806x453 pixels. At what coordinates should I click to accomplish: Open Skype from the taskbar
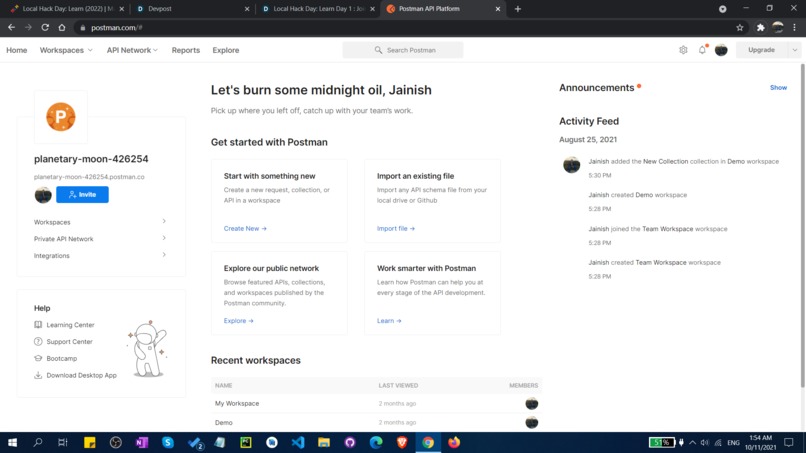168,442
